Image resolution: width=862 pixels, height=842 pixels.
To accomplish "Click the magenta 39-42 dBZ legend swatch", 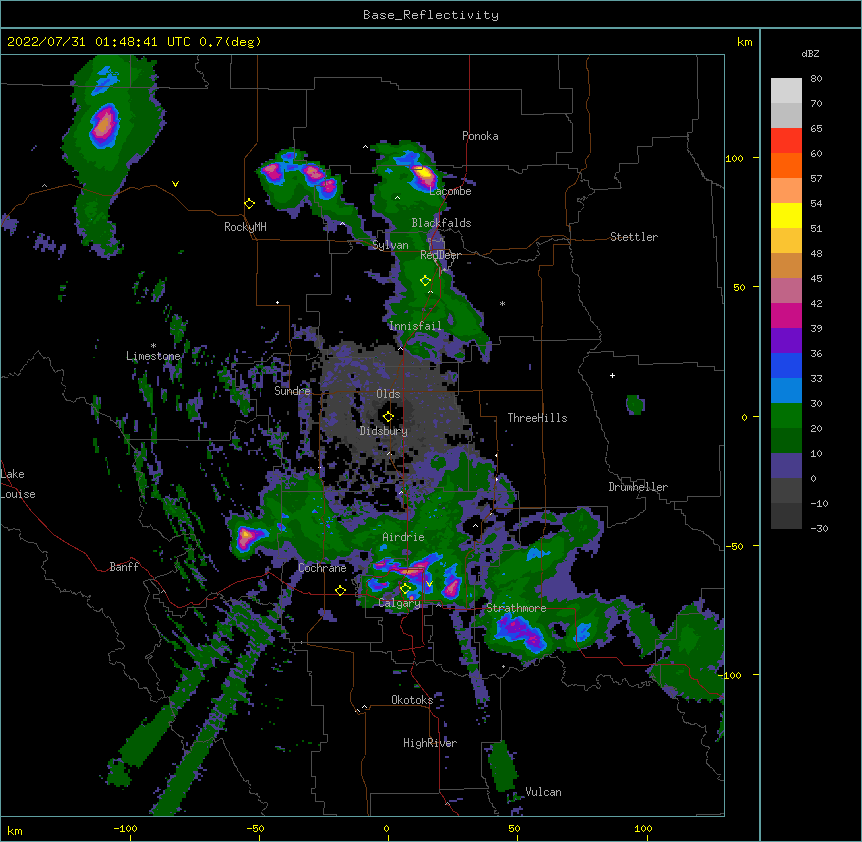I will [x=786, y=316].
